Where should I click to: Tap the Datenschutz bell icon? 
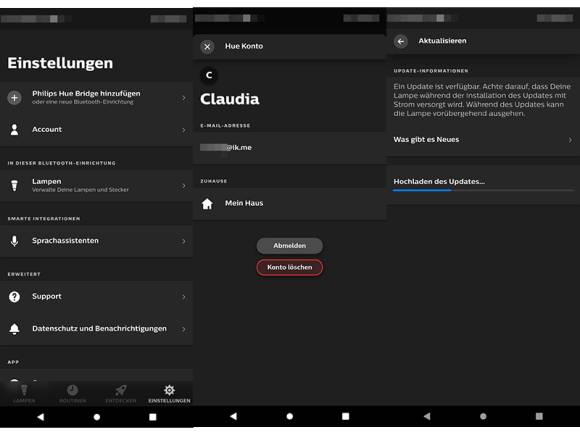point(14,328)
